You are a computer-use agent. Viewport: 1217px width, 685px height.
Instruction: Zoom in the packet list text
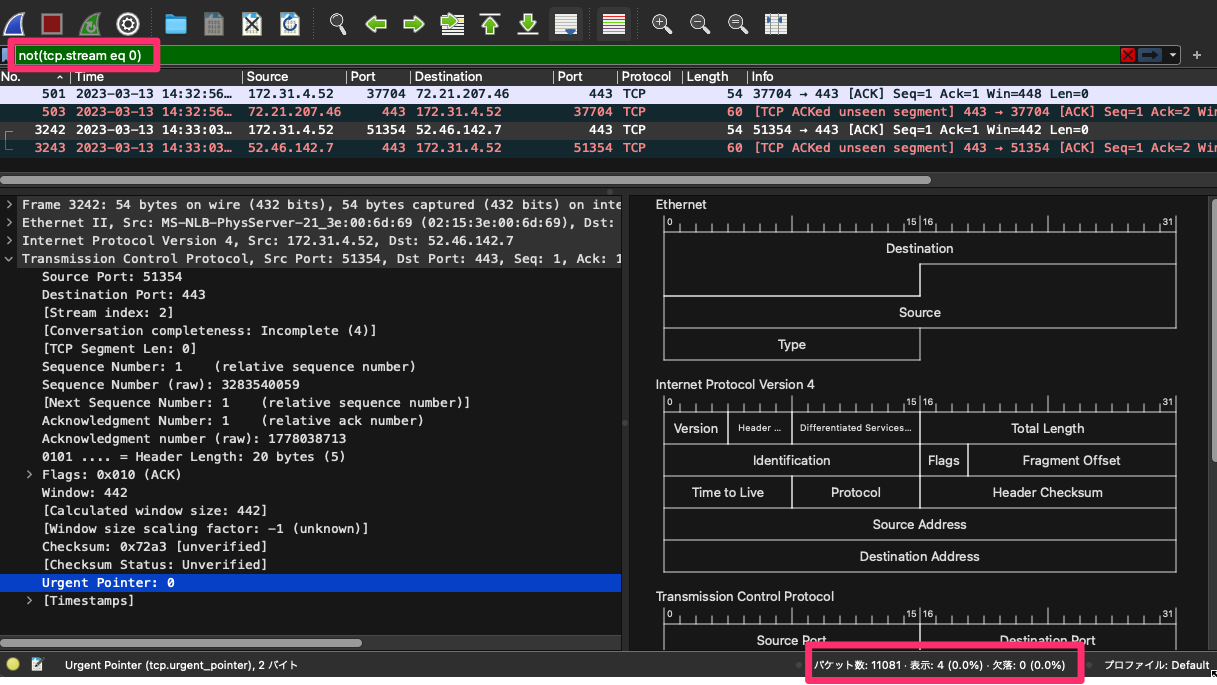(x=661, y=24)
